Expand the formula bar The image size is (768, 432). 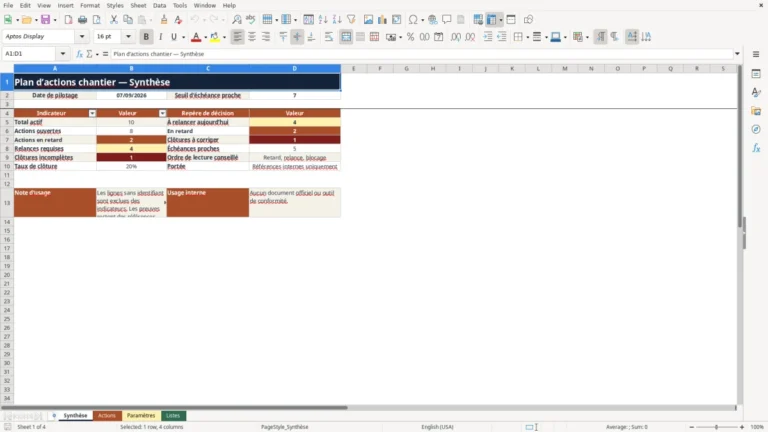(737, 54)
